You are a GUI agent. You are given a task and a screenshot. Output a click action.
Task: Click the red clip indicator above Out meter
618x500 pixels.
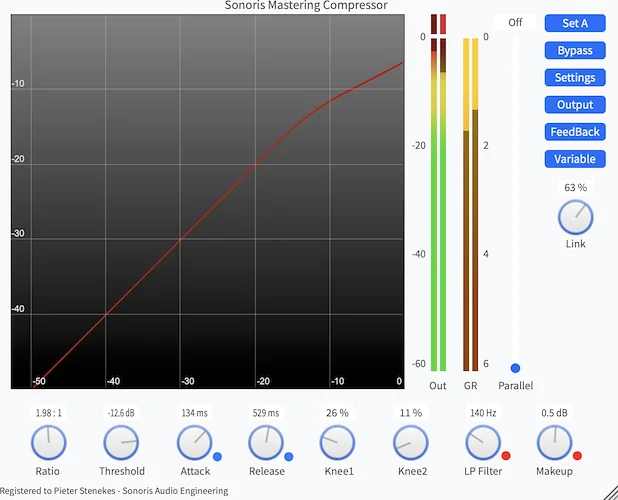tap(443, 24)
